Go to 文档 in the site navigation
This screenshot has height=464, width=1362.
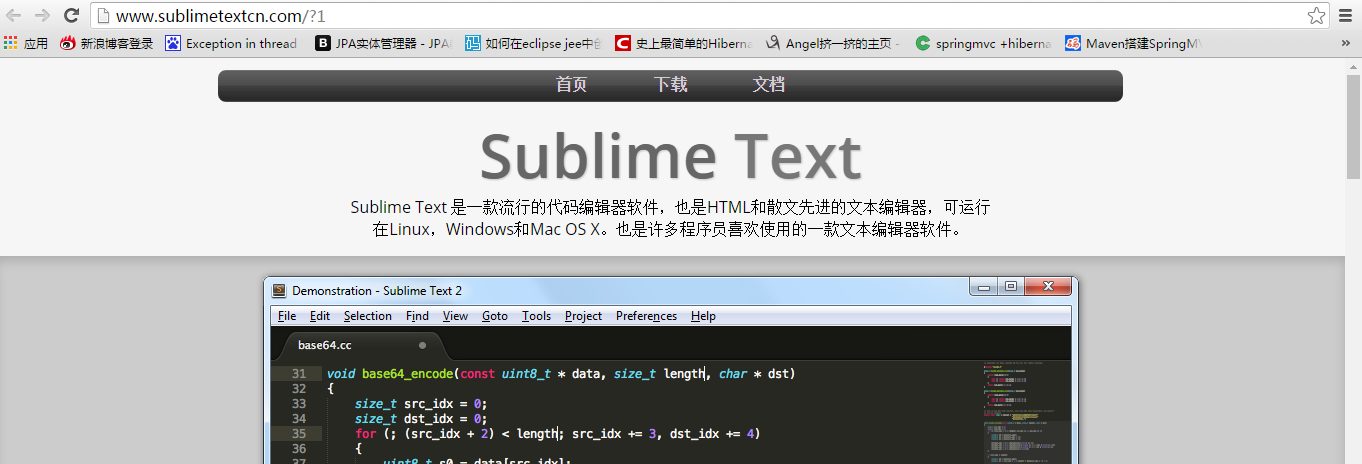[769, 85]
